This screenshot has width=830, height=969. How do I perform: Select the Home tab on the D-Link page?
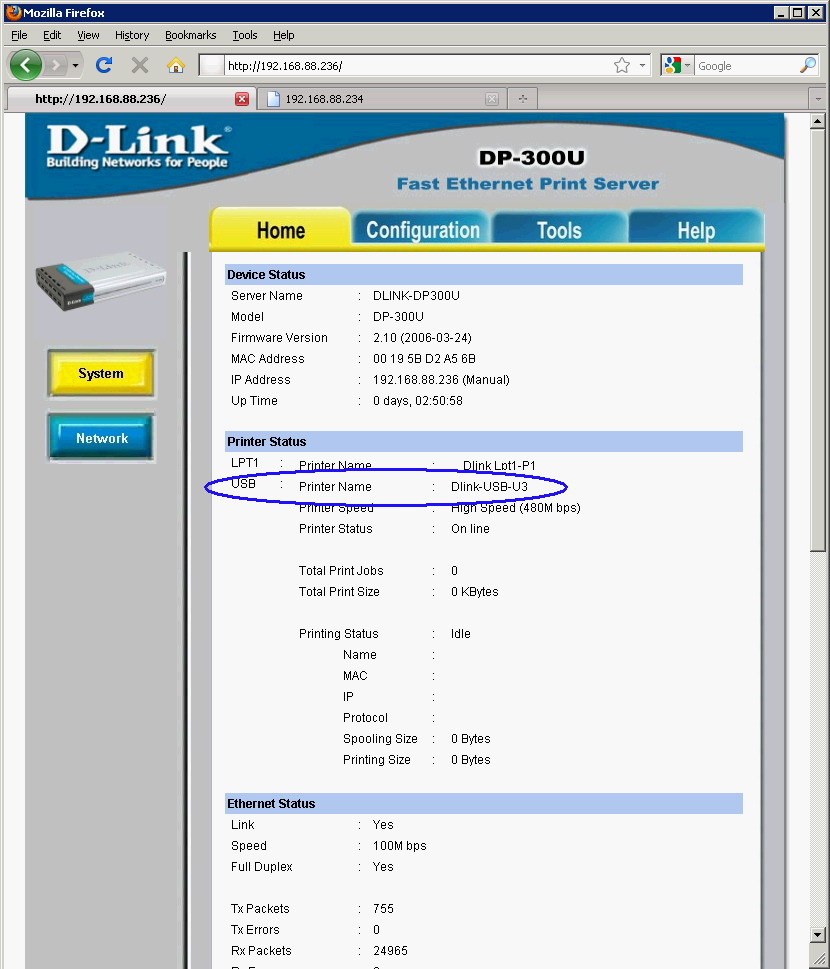pyautogui.click(x=281, y=230)
